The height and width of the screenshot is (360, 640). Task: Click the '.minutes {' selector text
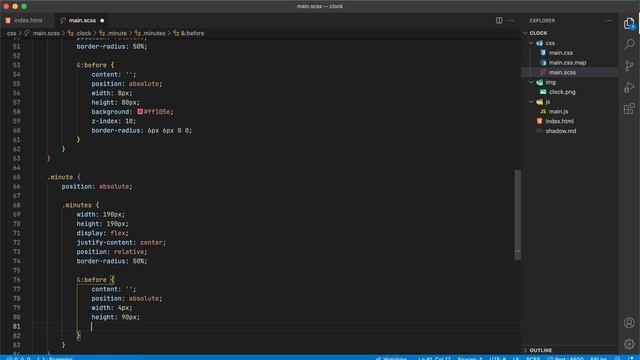[80, 205]
